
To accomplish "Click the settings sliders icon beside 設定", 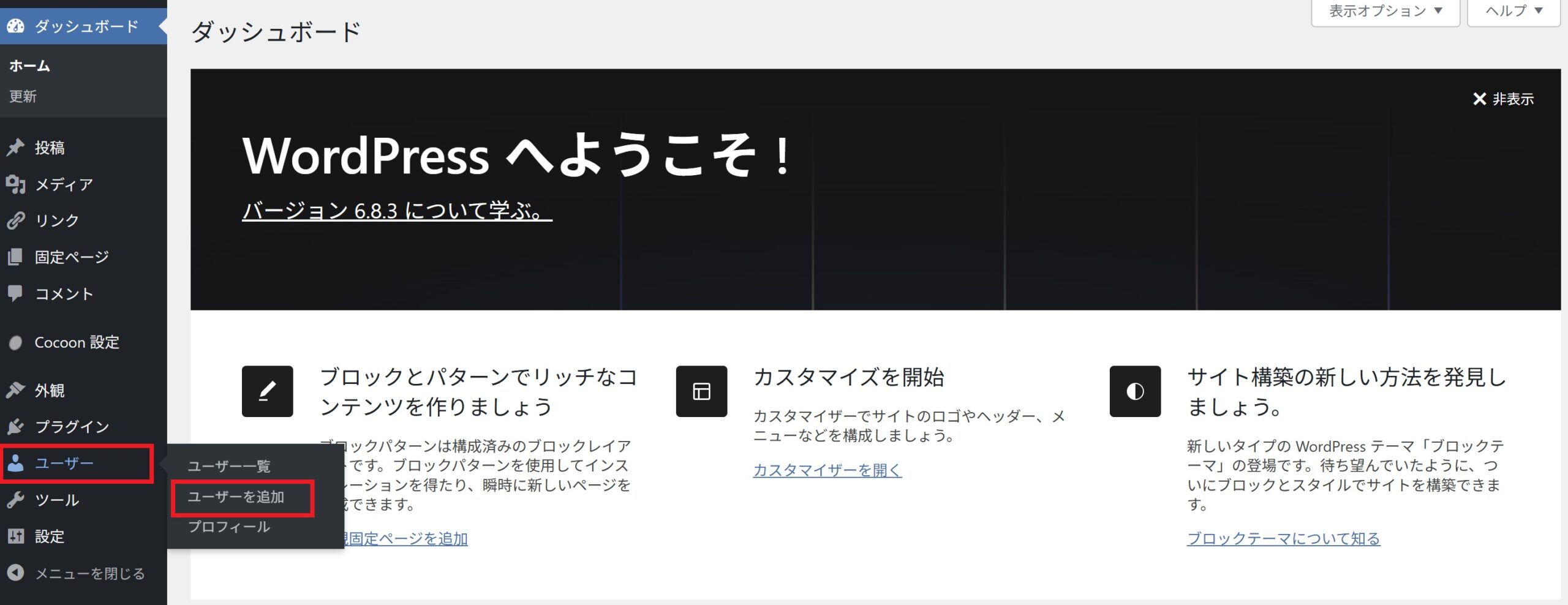I will point(15,536).
